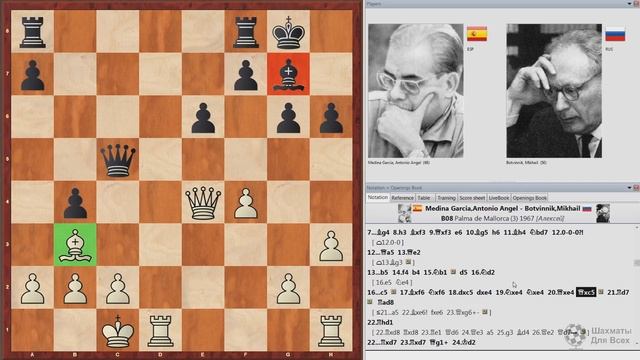Click the white pawn on g2
The width and height of the screenshot is (640, 360).
pyautogui.click(x=288, y=288)
